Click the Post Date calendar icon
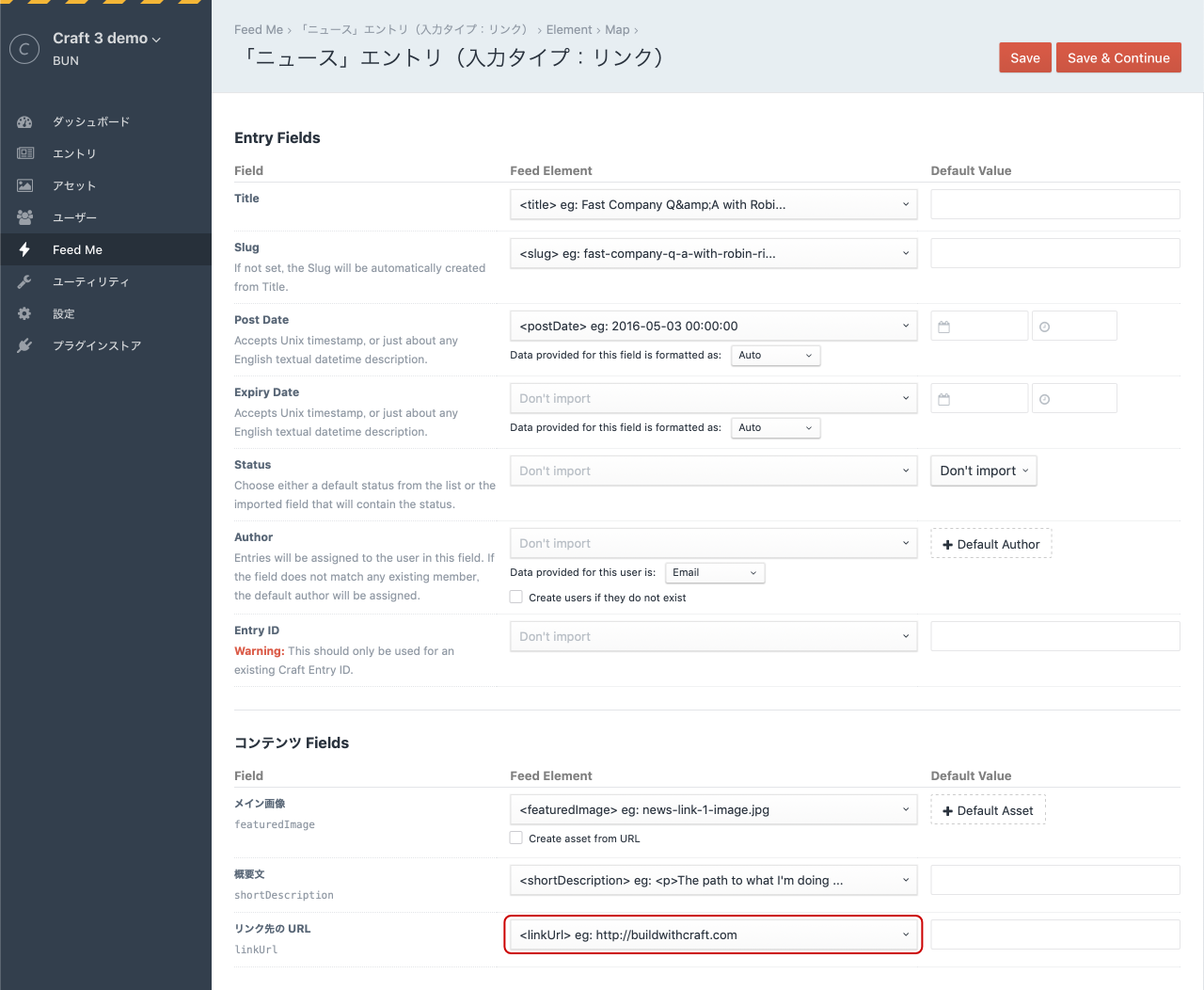 click(944, 327)
